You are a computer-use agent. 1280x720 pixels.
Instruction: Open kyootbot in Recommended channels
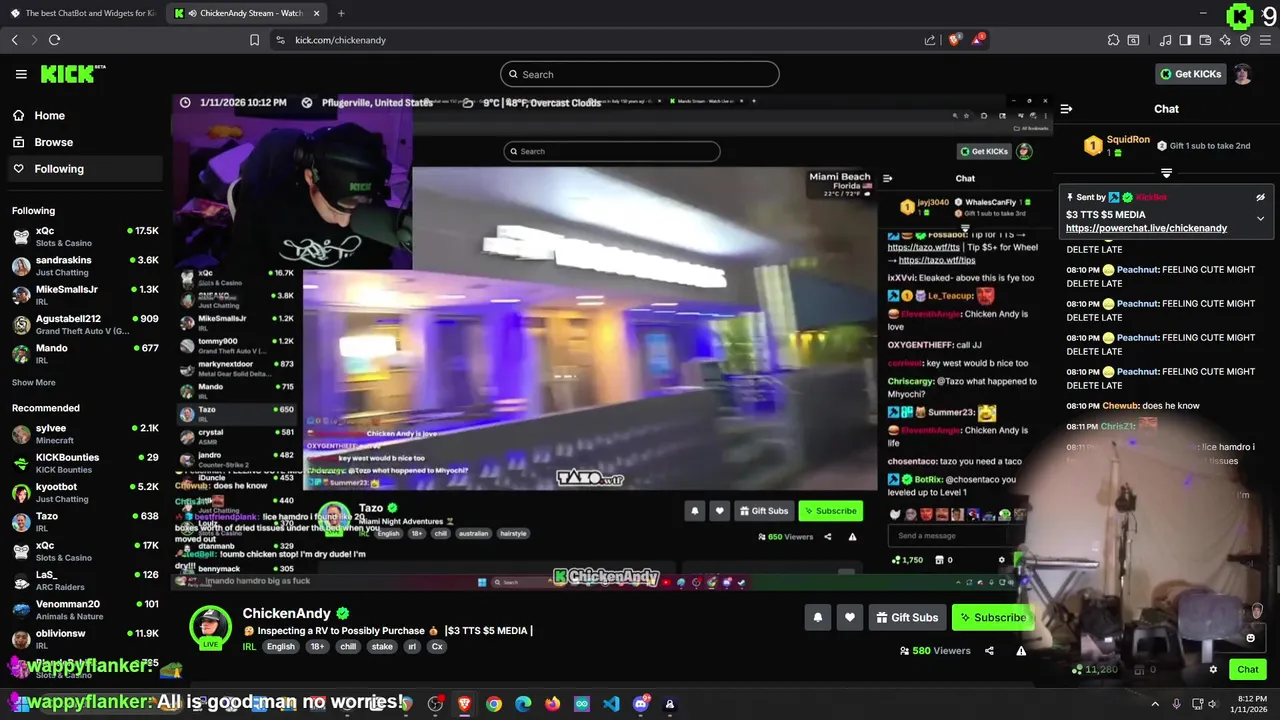[x=84, y=492]
